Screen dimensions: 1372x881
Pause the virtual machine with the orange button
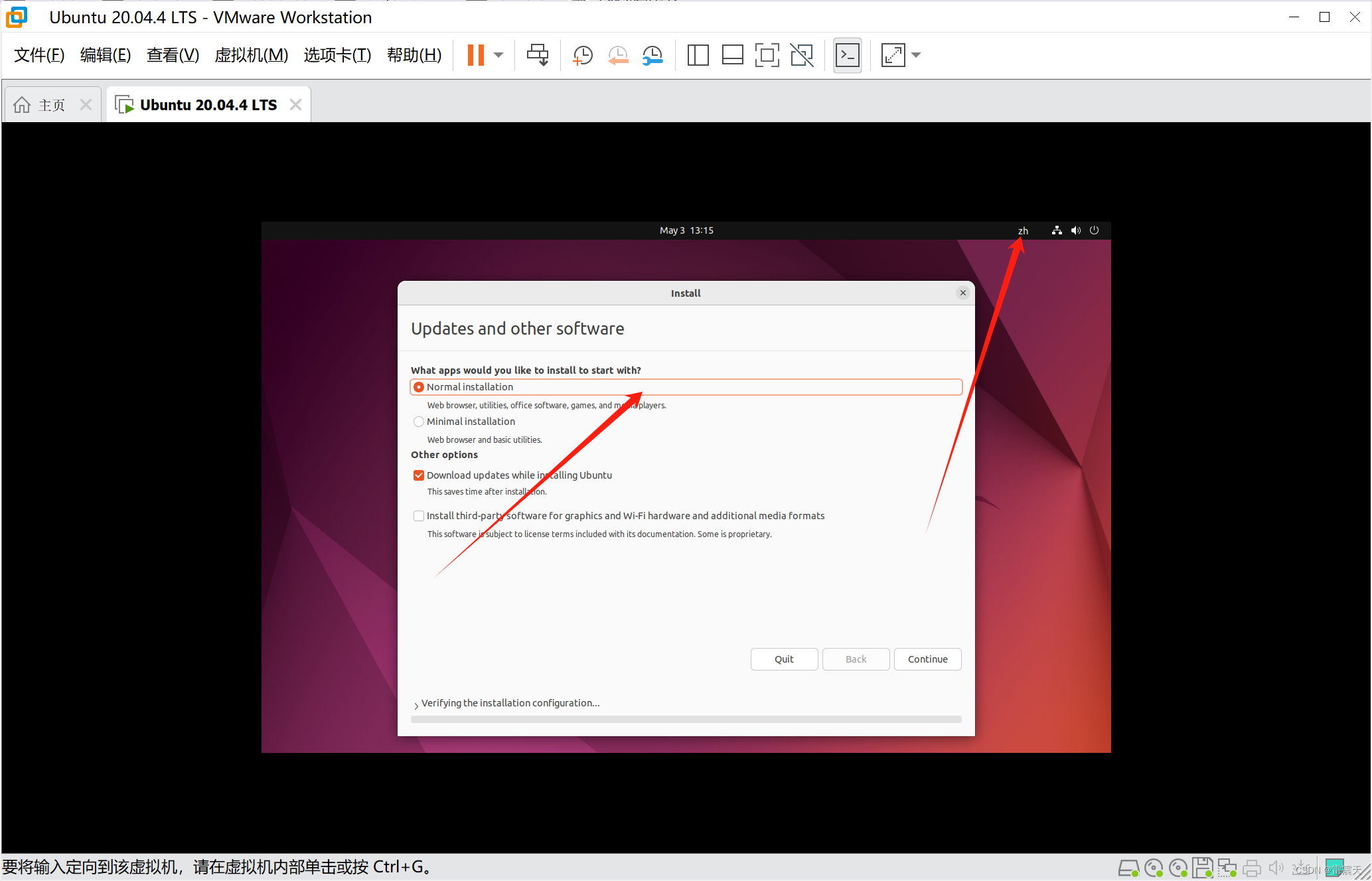(x=475, y=55)
